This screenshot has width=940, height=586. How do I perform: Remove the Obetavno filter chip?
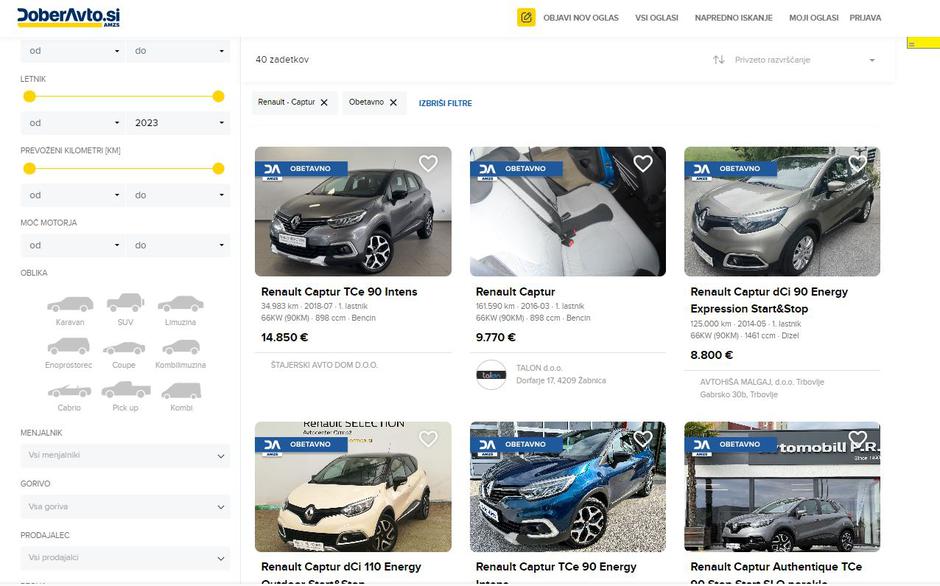coord(391,102)
